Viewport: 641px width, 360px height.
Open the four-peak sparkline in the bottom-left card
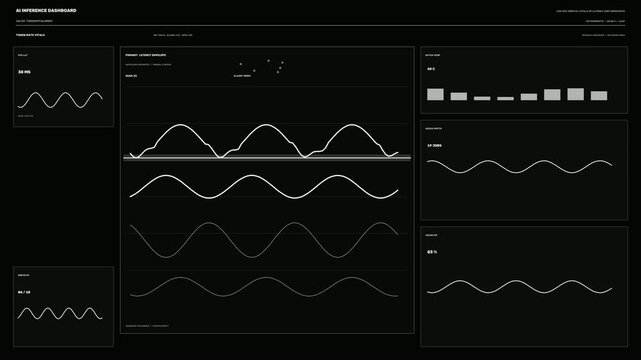60,313
